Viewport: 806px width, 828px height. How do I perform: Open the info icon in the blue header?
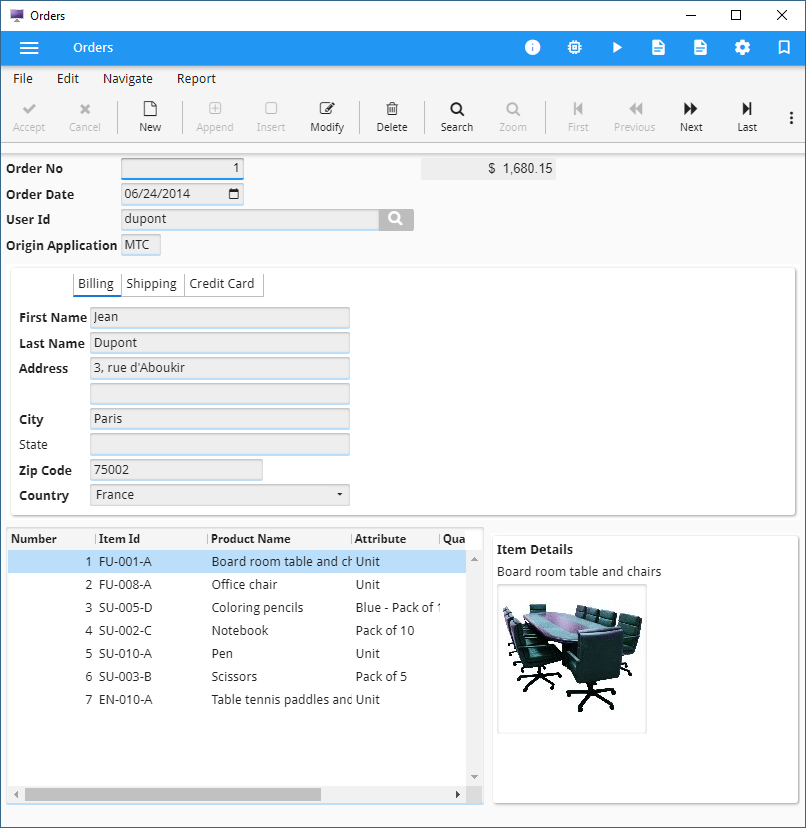532,47
